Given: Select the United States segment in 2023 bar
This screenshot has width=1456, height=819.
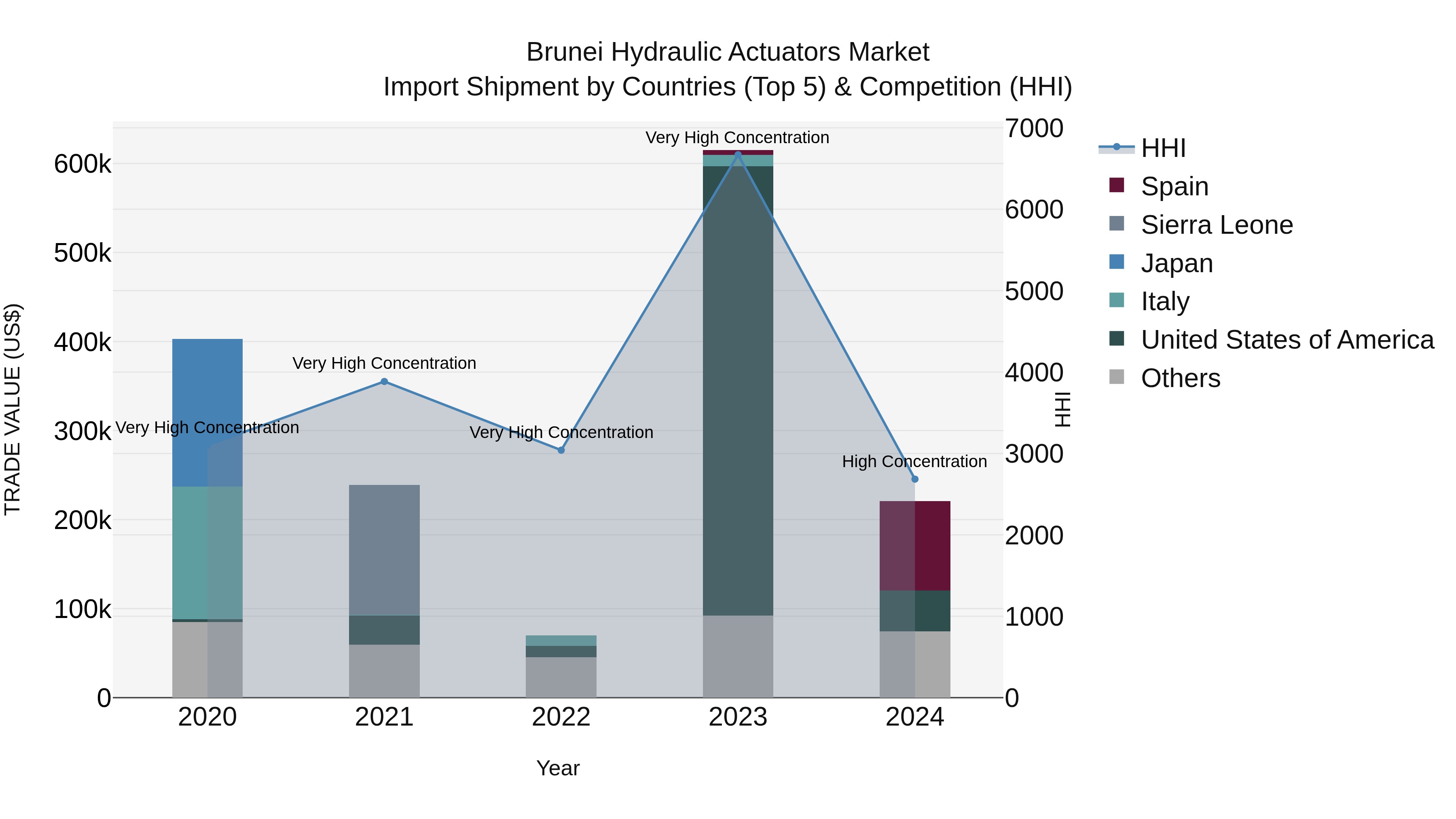Looking at the screenshot, I should [x=738, y=391].
